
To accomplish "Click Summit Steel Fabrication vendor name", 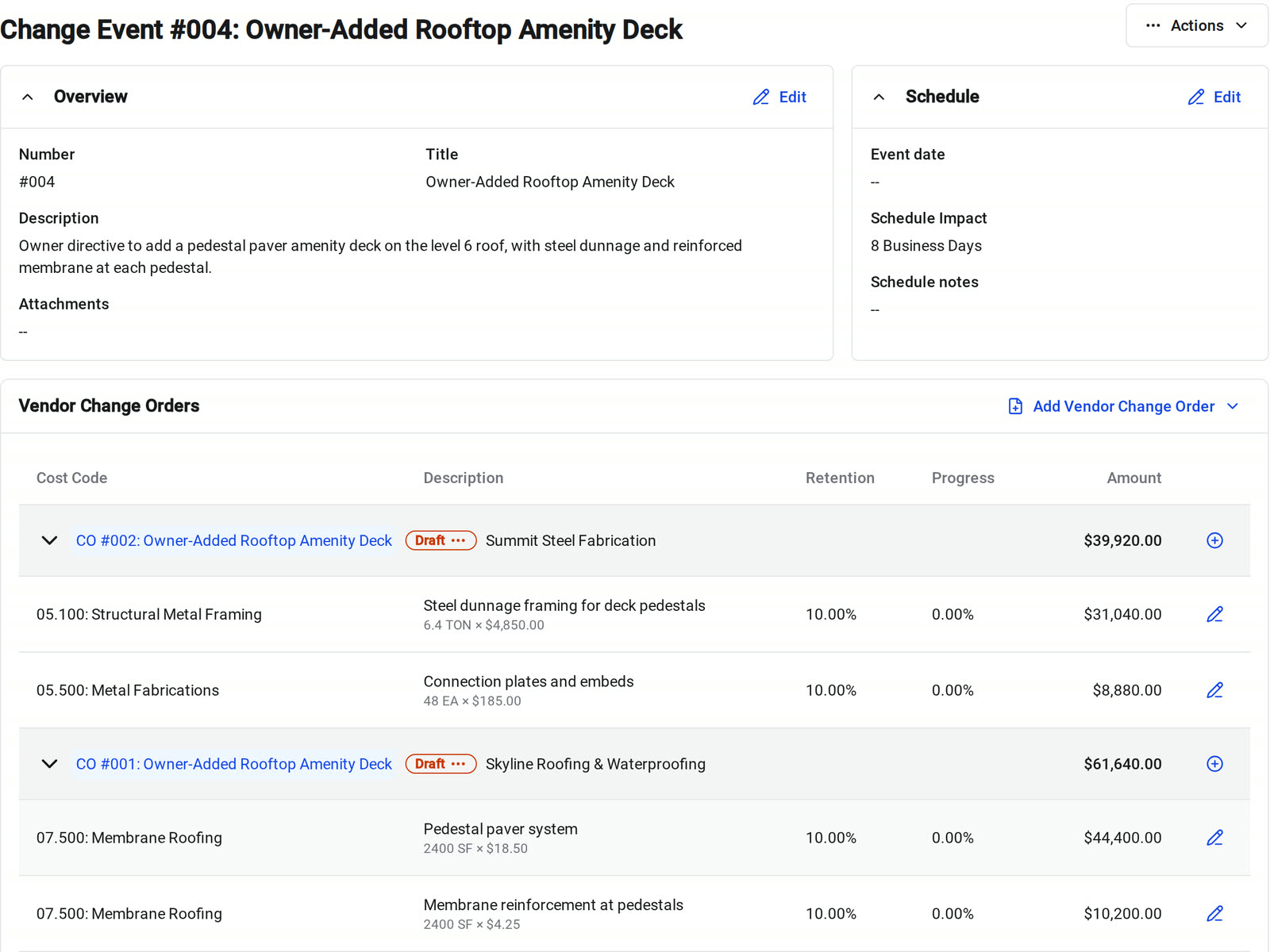I will coord(571,540).
